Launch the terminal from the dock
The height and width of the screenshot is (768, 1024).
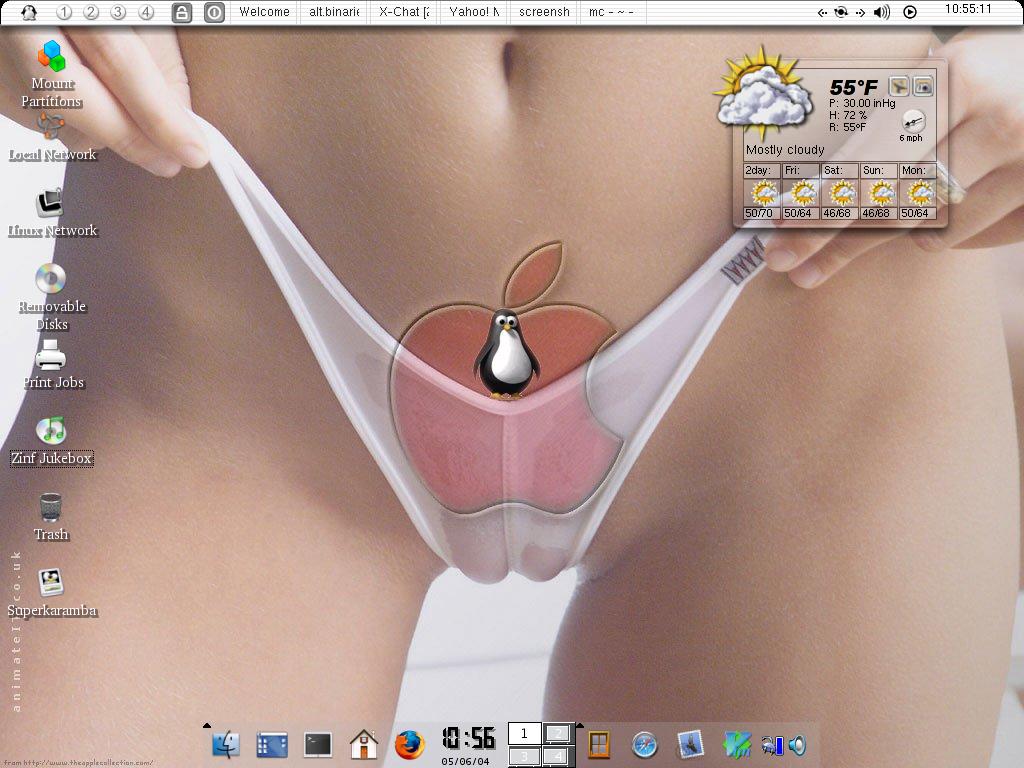coord(318,744)
